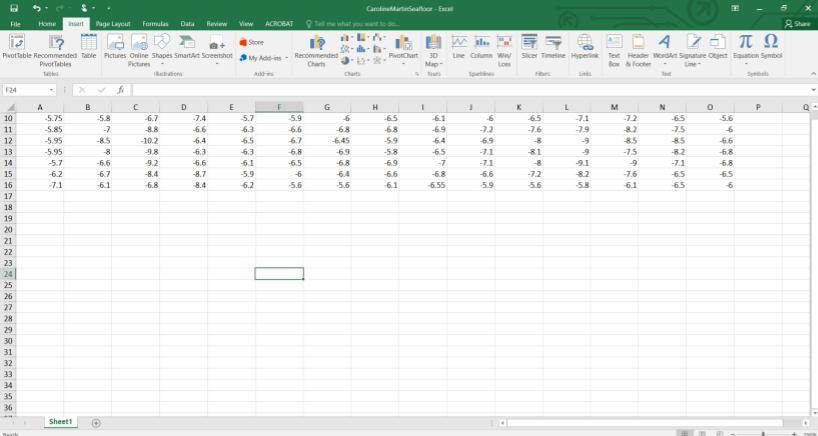Insert a Line sparkline
The width and height of the screenshot is (818, 436).
[x=459, y=46]
